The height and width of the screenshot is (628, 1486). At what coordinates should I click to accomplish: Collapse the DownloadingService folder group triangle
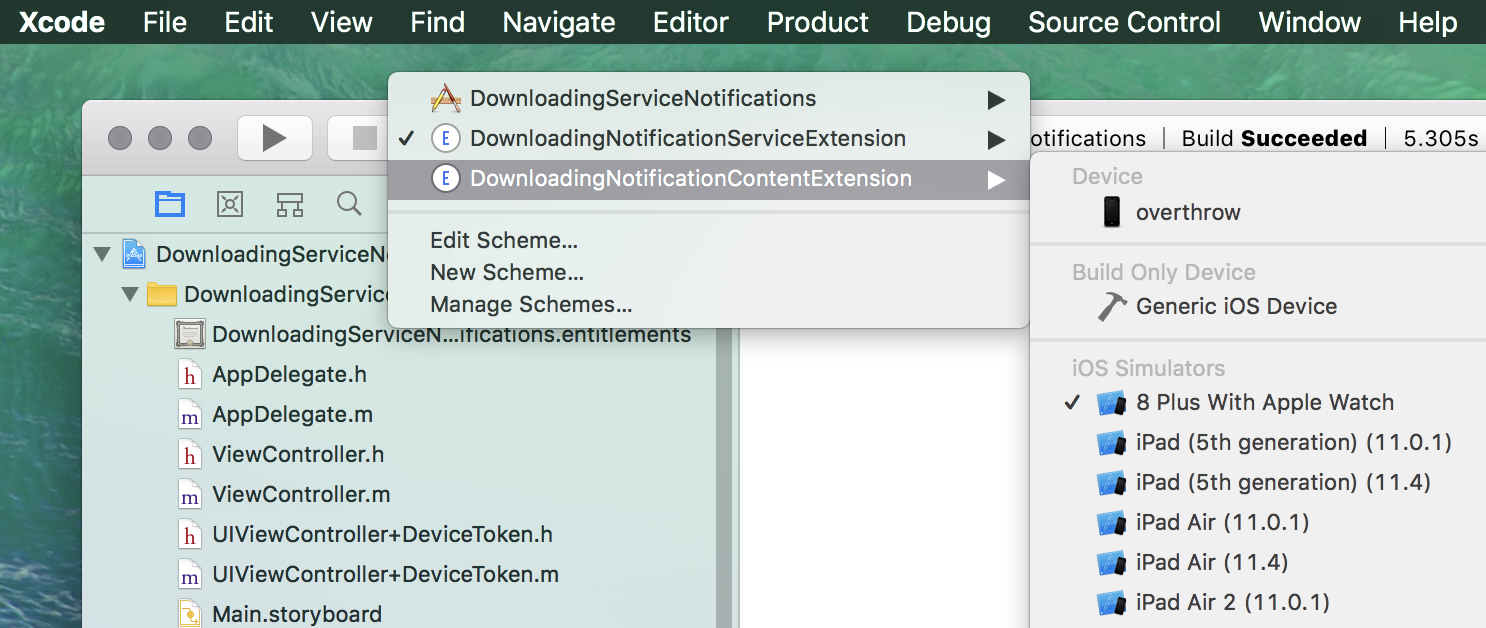point(130,294)
